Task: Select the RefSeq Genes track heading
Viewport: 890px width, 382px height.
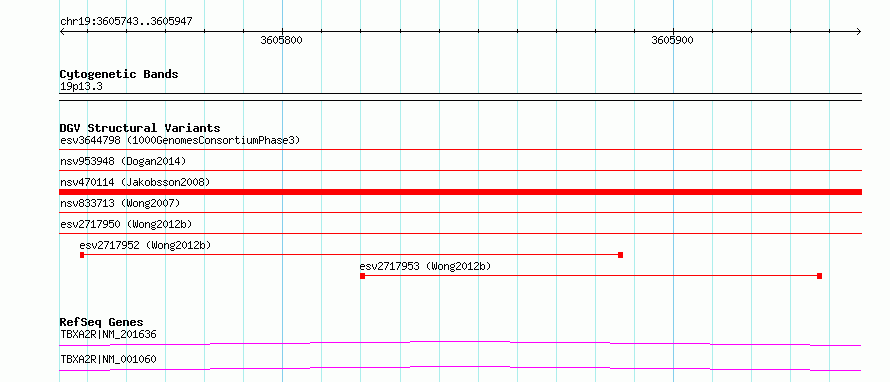Action: click(101, 322)
